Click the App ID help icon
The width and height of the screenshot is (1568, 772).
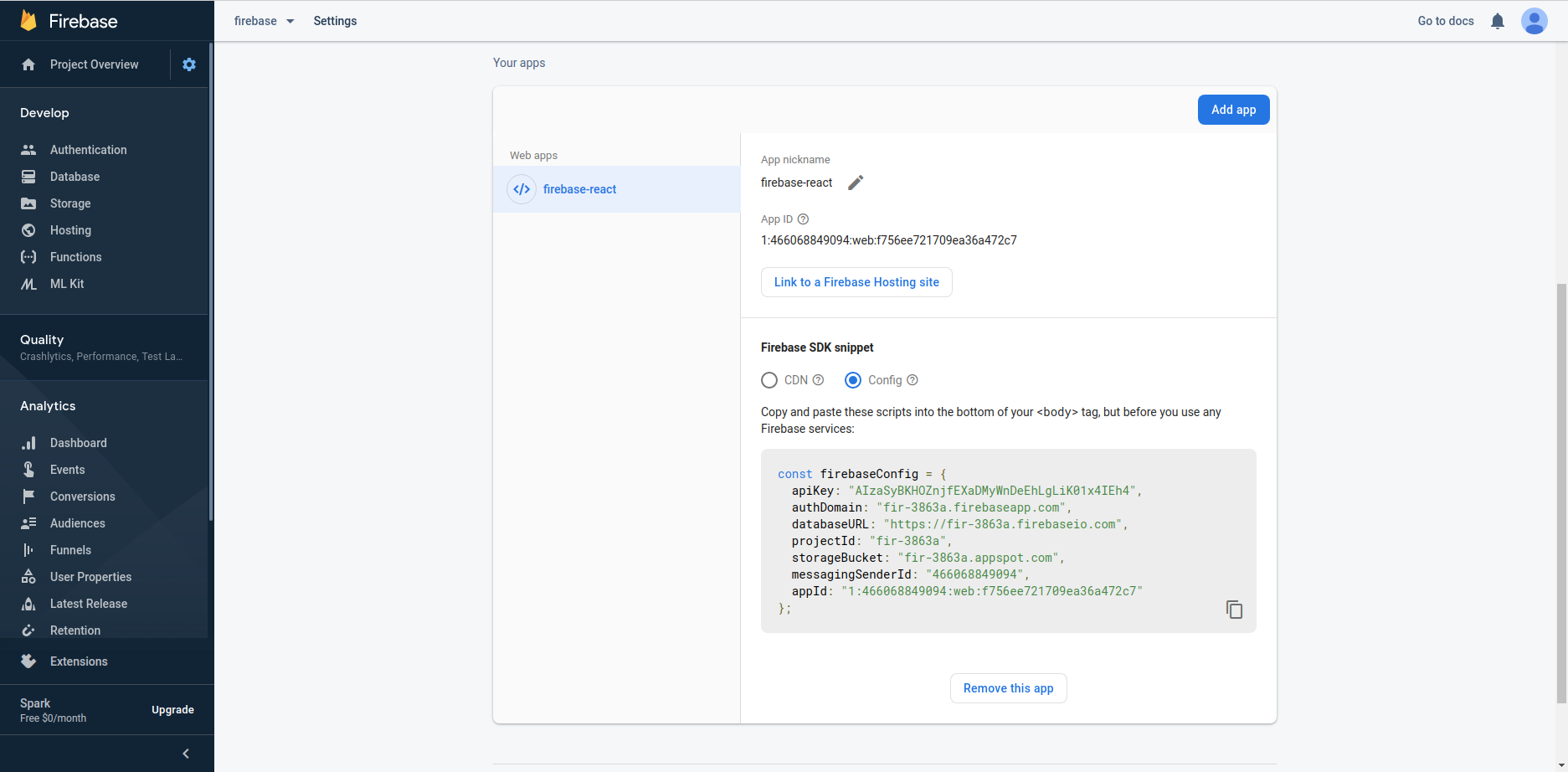[x=803, y=219]
